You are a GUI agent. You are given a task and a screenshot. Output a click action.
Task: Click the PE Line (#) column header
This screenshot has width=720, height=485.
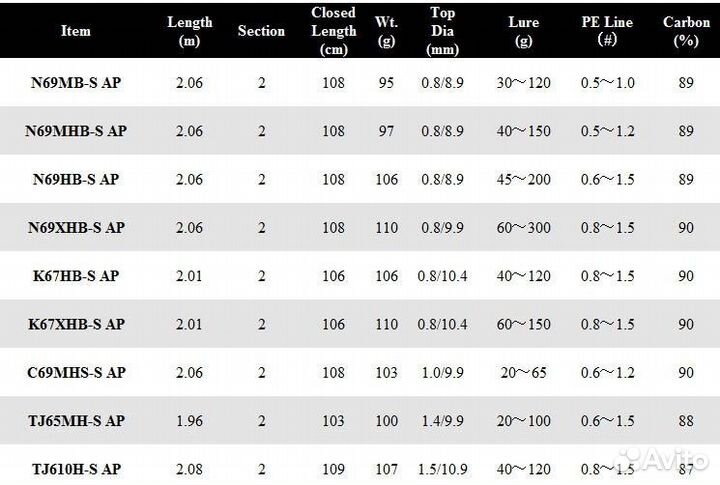pyautogui.click(x=606, y=31)
